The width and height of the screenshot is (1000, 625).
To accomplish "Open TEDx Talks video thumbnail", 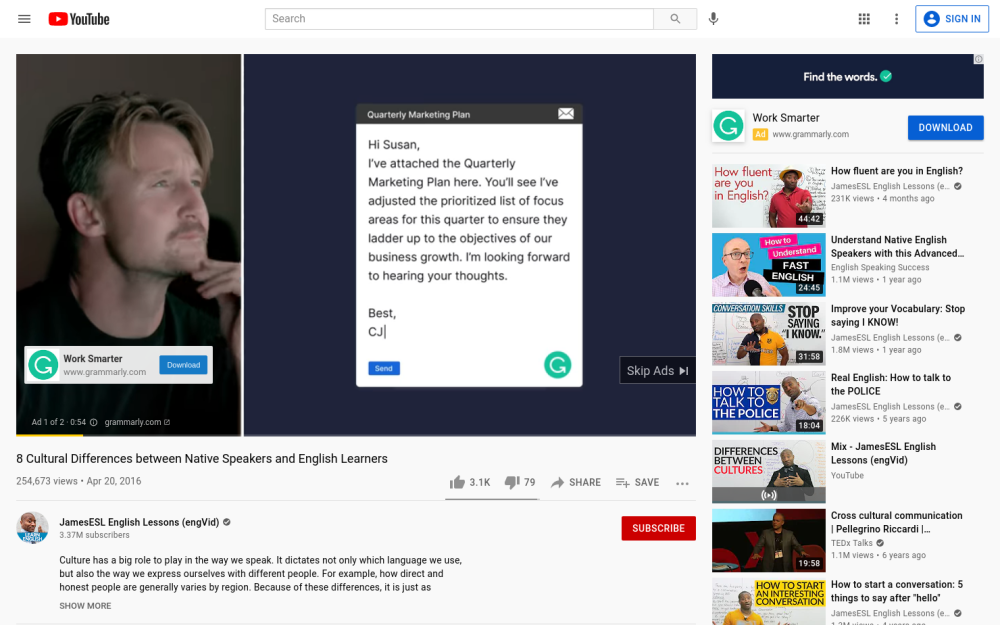I will 768,540.
